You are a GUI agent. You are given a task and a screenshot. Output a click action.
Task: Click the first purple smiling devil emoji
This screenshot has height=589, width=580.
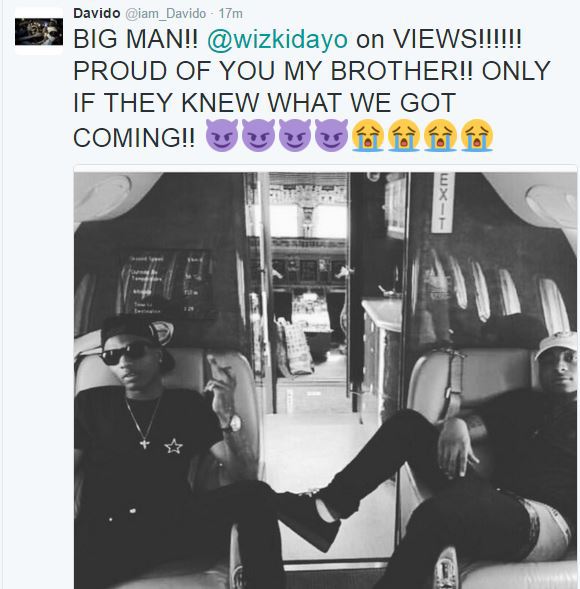point(222,135)
